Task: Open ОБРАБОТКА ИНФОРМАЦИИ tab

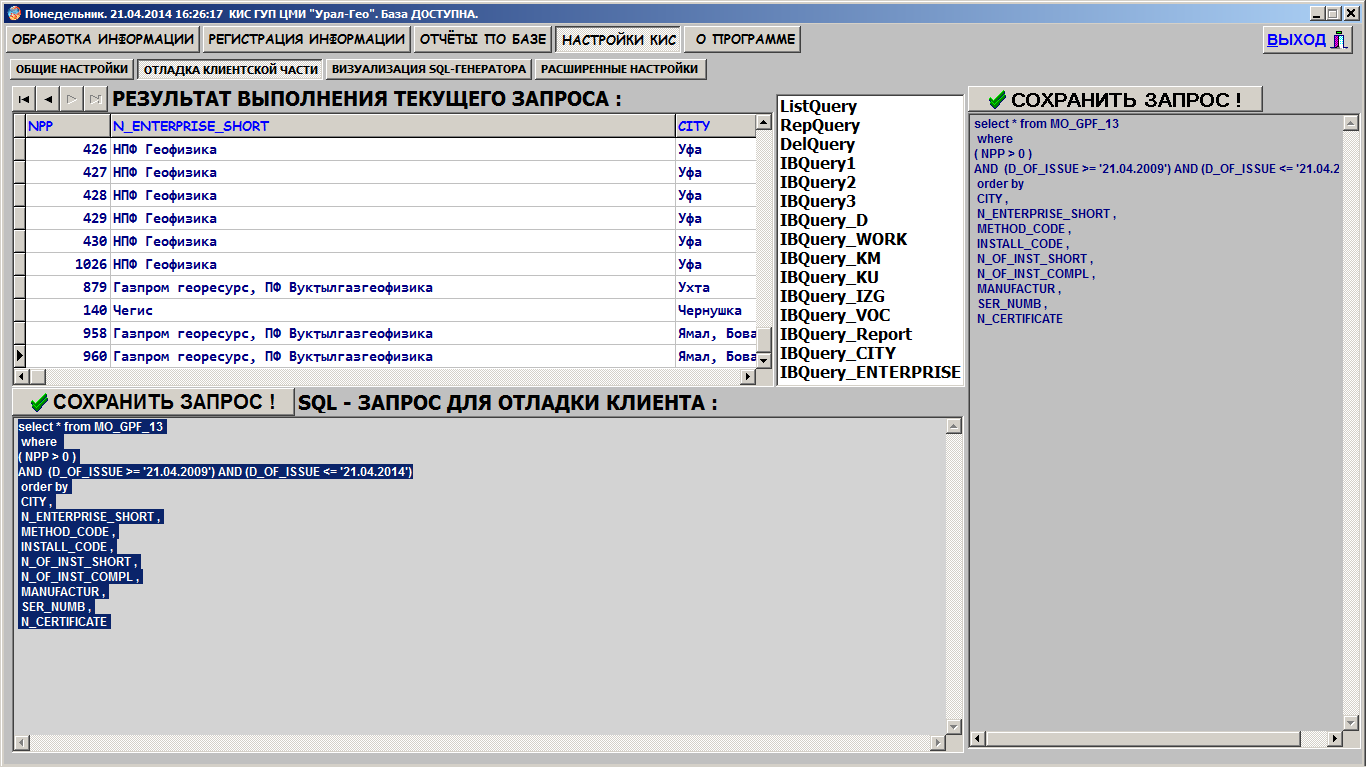Action: [103, 39]
